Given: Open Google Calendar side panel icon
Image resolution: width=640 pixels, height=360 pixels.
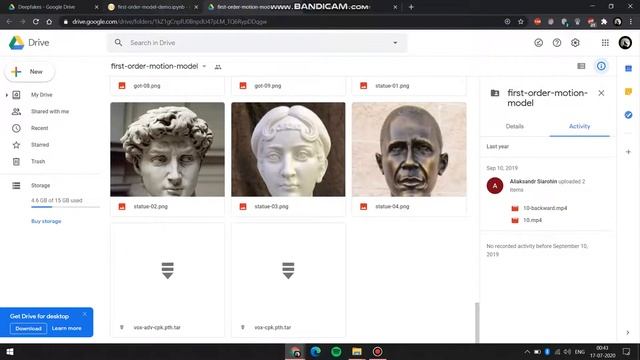Looking at the screenshot, I should [x=629, y=69].
